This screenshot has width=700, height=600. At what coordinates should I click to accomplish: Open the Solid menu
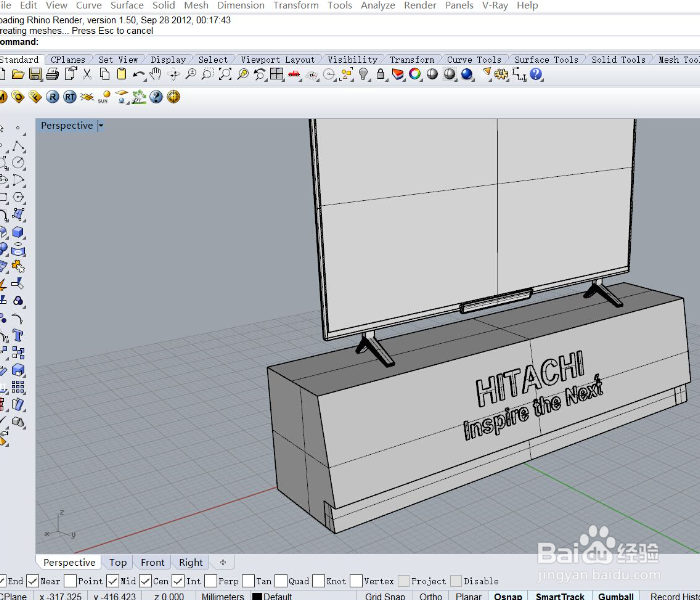(x=163, y=5)
